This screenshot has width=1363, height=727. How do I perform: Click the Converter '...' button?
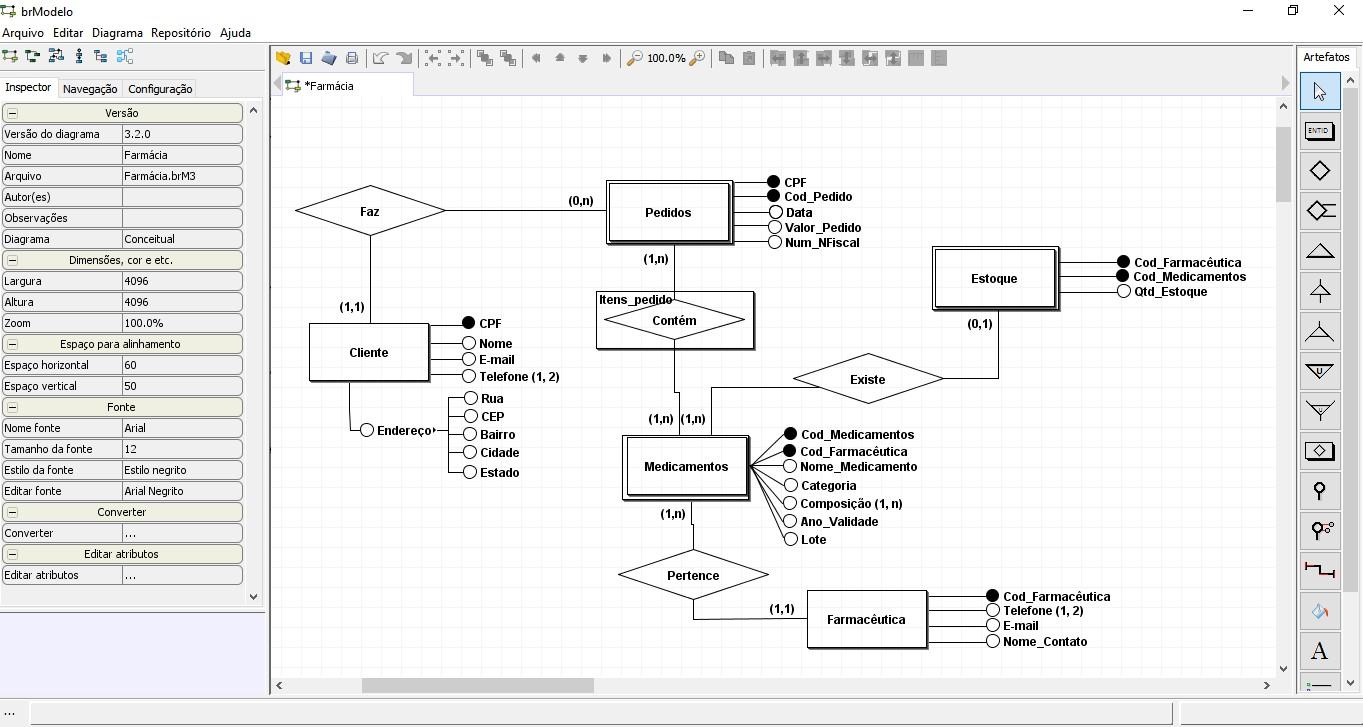tap(182, 533)
